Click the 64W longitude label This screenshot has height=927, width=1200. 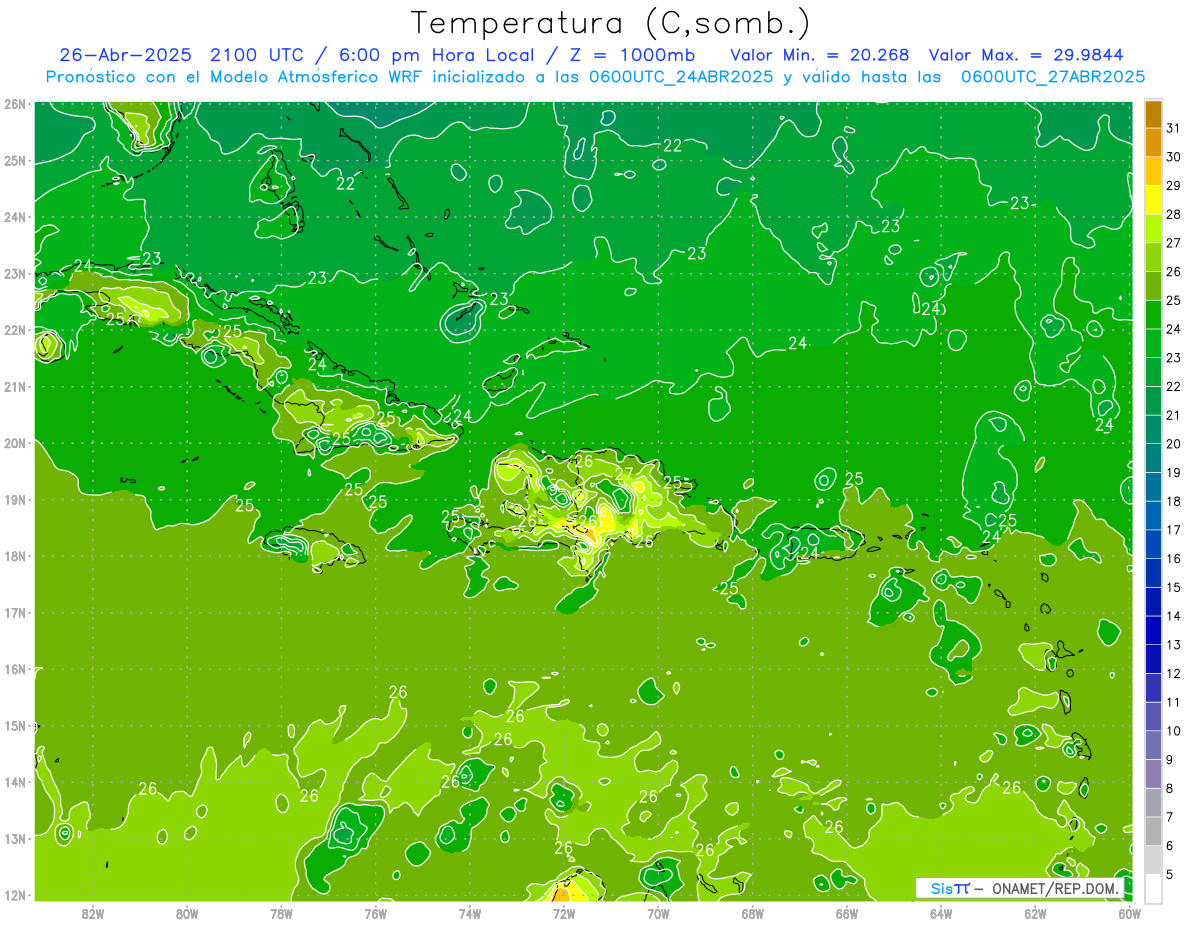(941, 912)
